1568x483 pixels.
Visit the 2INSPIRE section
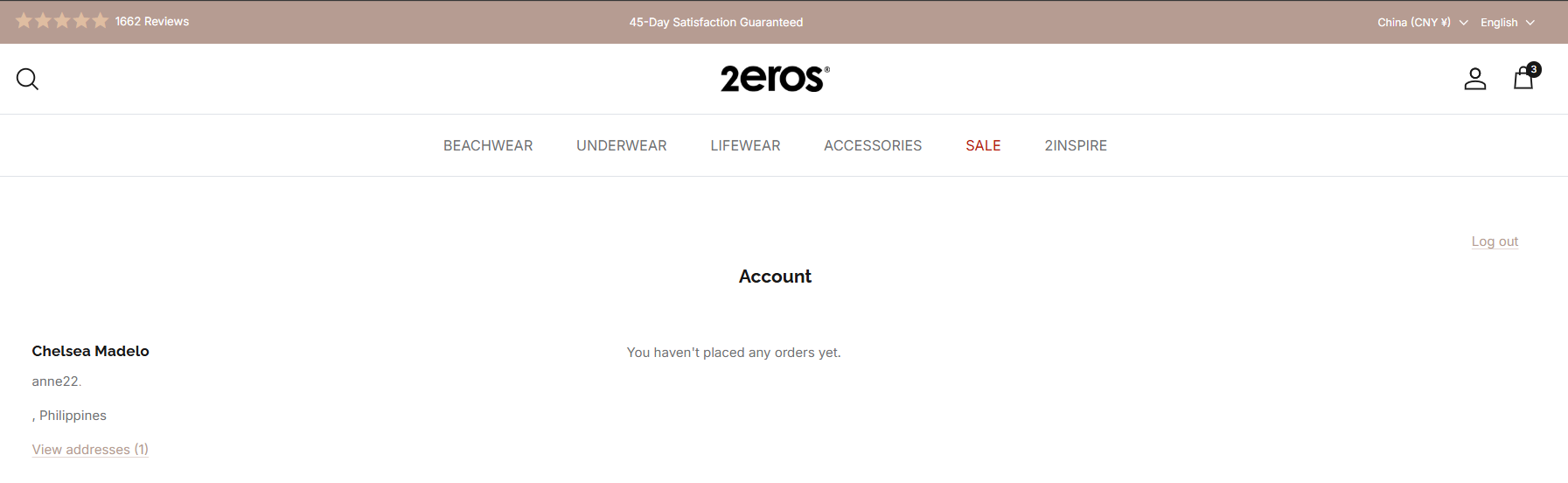click(x=1076, y=146)
